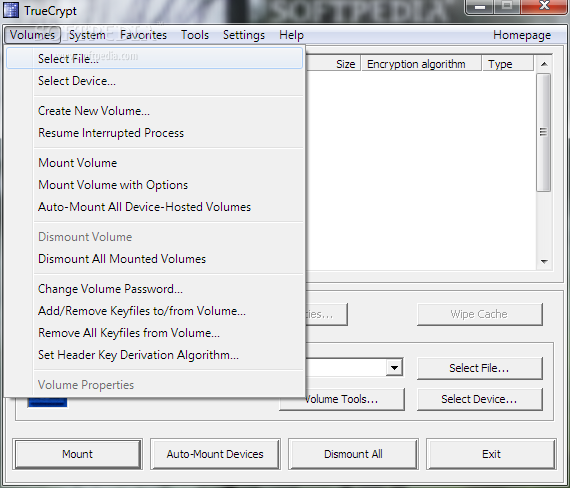Click the Type column header
The width and height of the screenshot is (570, 488).
(508, 64)
